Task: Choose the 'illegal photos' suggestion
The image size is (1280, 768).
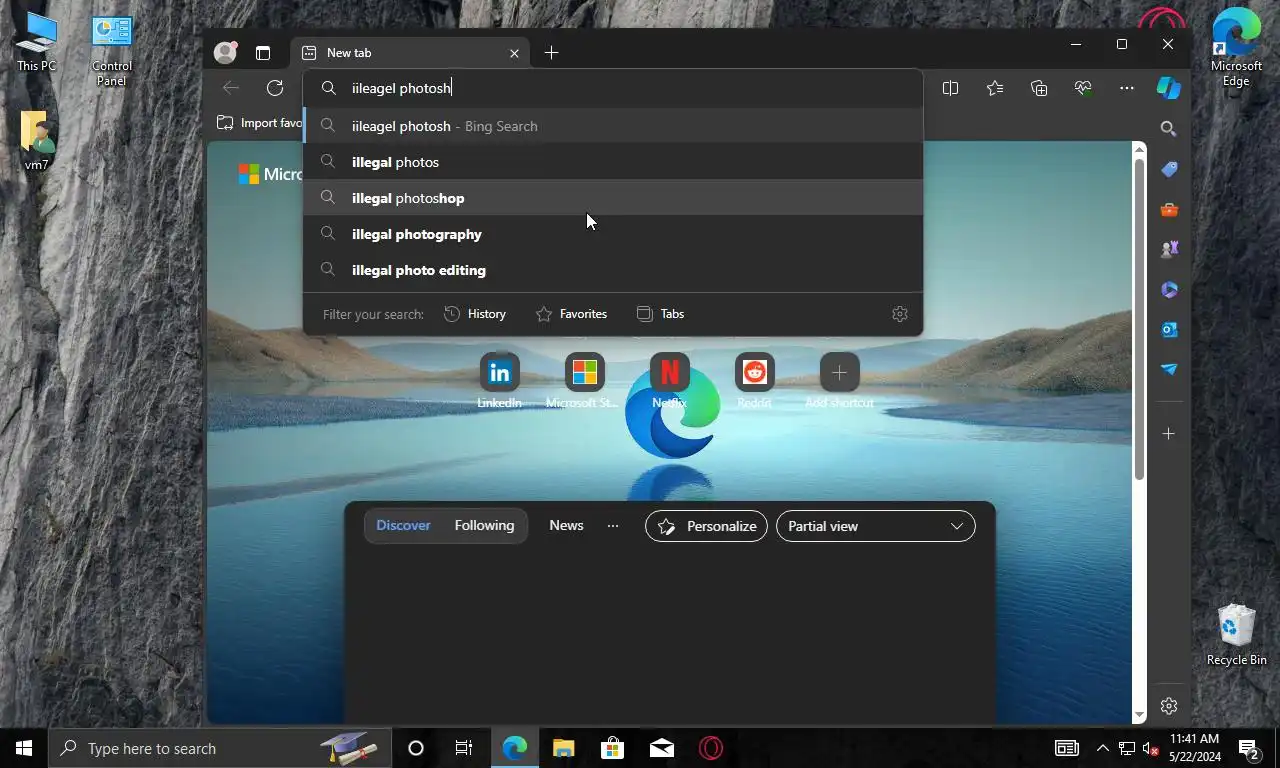Action: (x=613, y=162)
